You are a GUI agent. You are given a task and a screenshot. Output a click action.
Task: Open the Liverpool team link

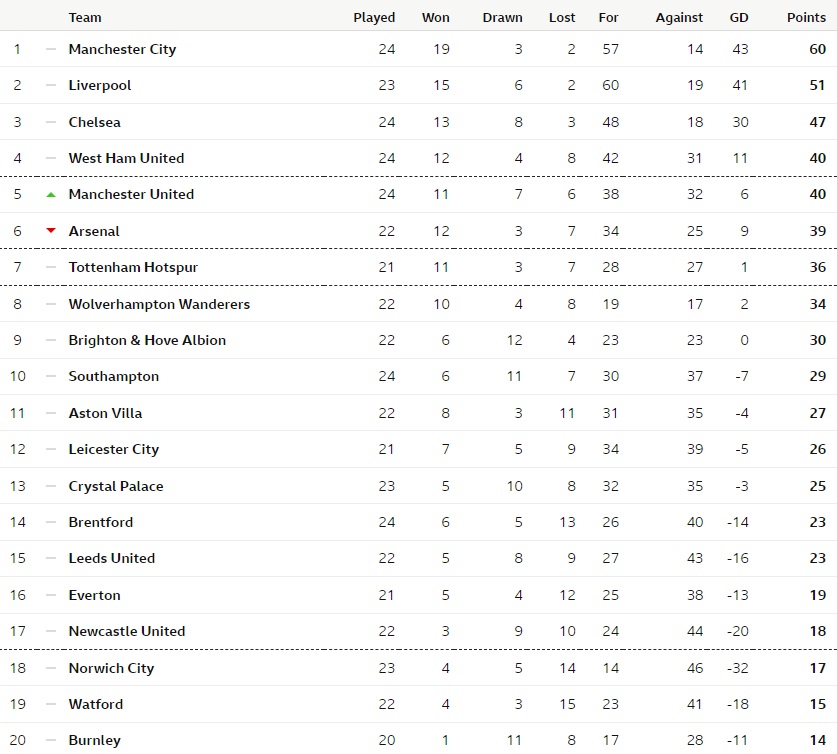(100, 85)
